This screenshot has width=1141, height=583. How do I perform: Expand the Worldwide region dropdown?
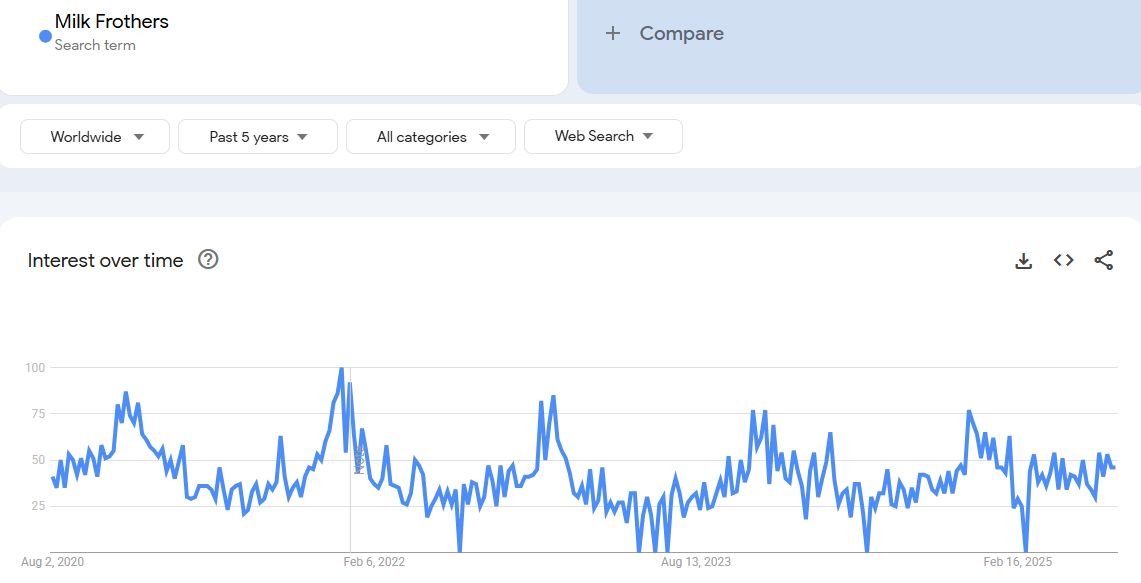96,137
